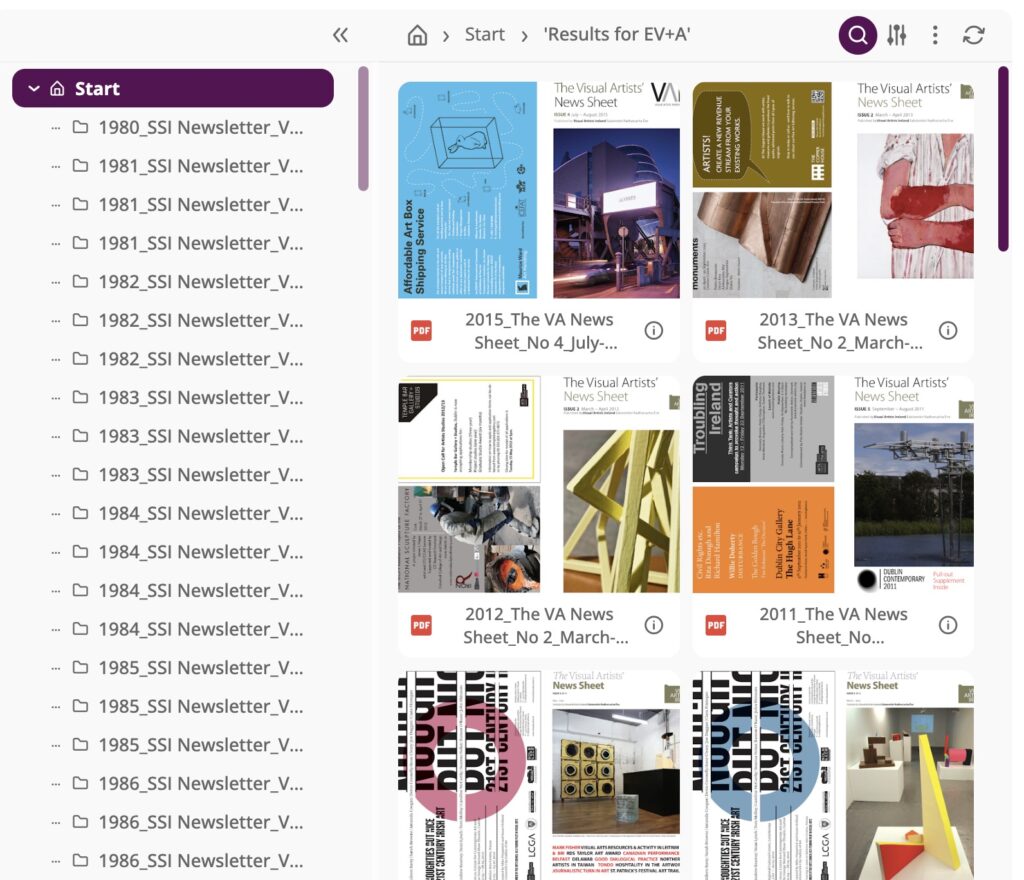
Task: Show info for 2013 VA News Sheet
Action: point(948,331)
